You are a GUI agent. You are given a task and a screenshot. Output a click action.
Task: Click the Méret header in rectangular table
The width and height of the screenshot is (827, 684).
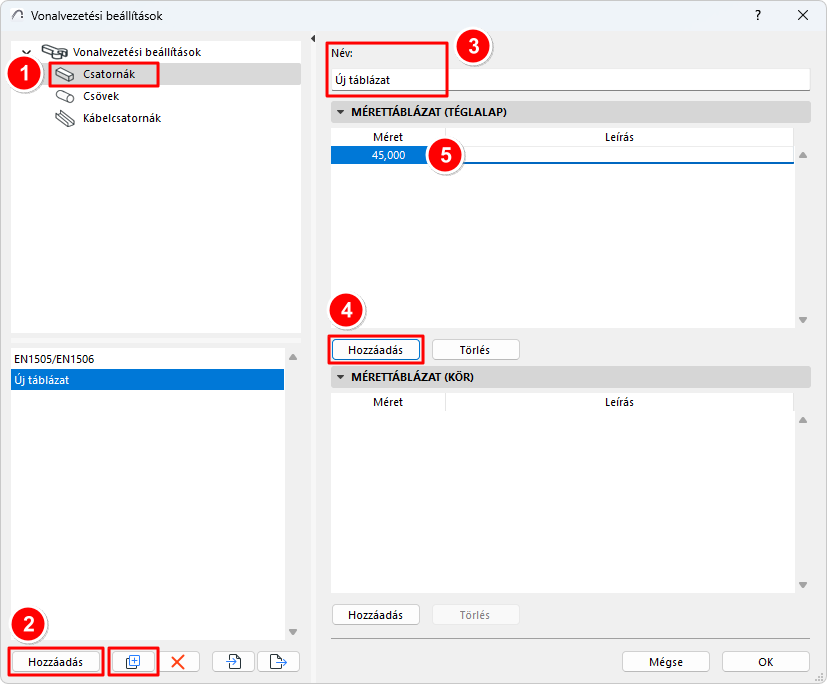point(388,137)
